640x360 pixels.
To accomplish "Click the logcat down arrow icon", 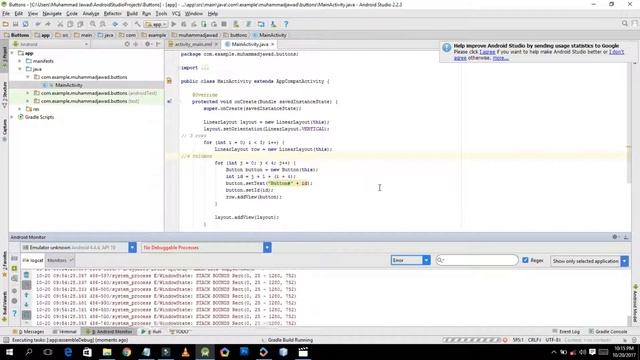I will point(26,304).
